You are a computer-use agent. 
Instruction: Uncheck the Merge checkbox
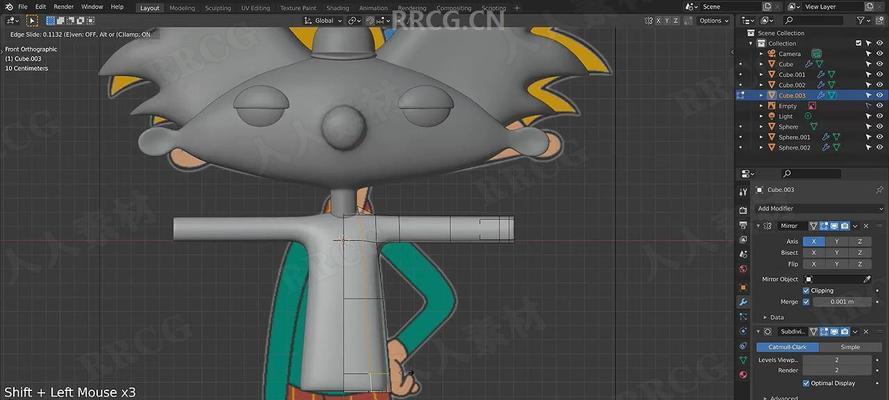[806, 302]
